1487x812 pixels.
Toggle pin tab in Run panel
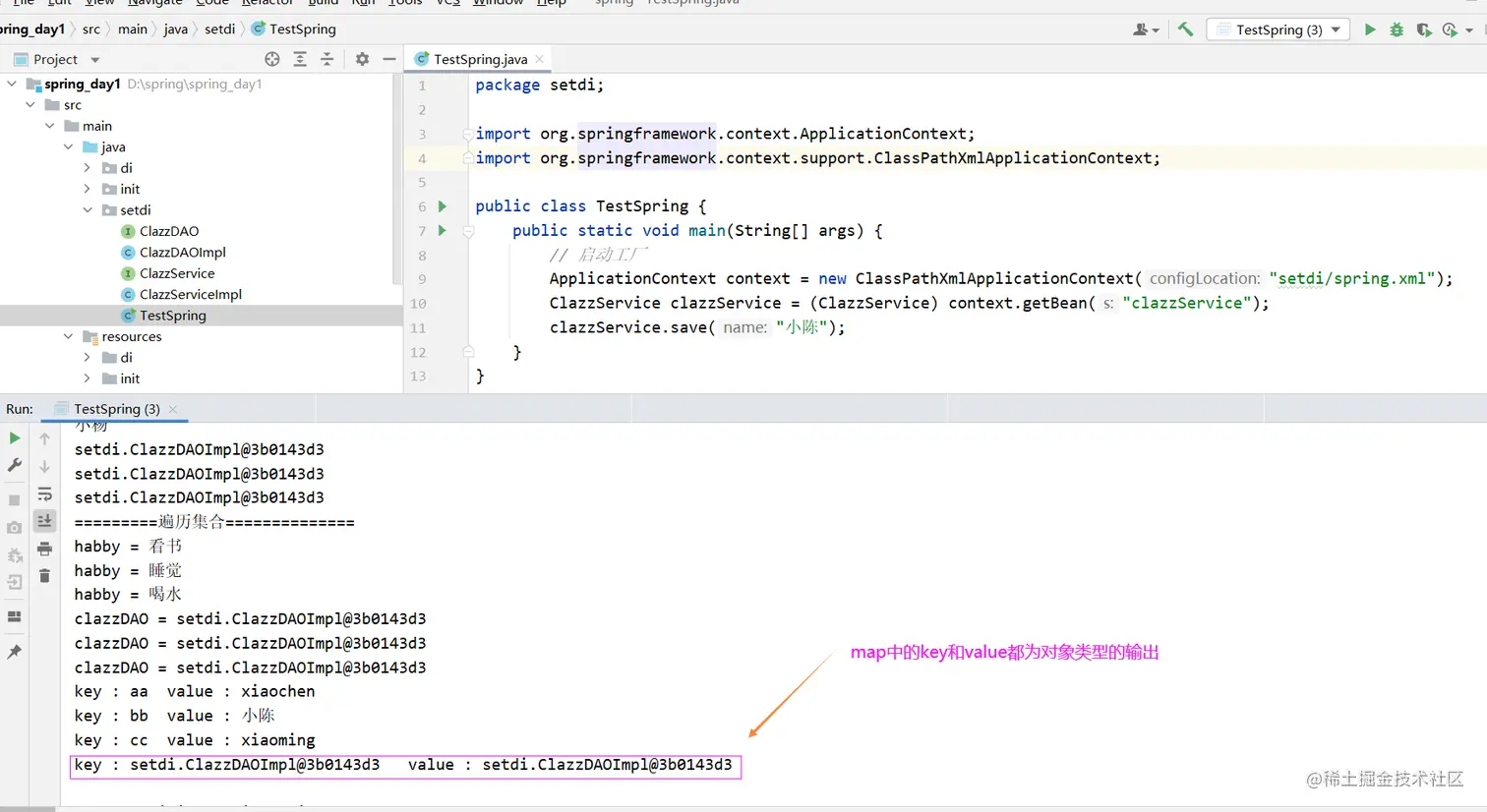[x=14, y=652]
